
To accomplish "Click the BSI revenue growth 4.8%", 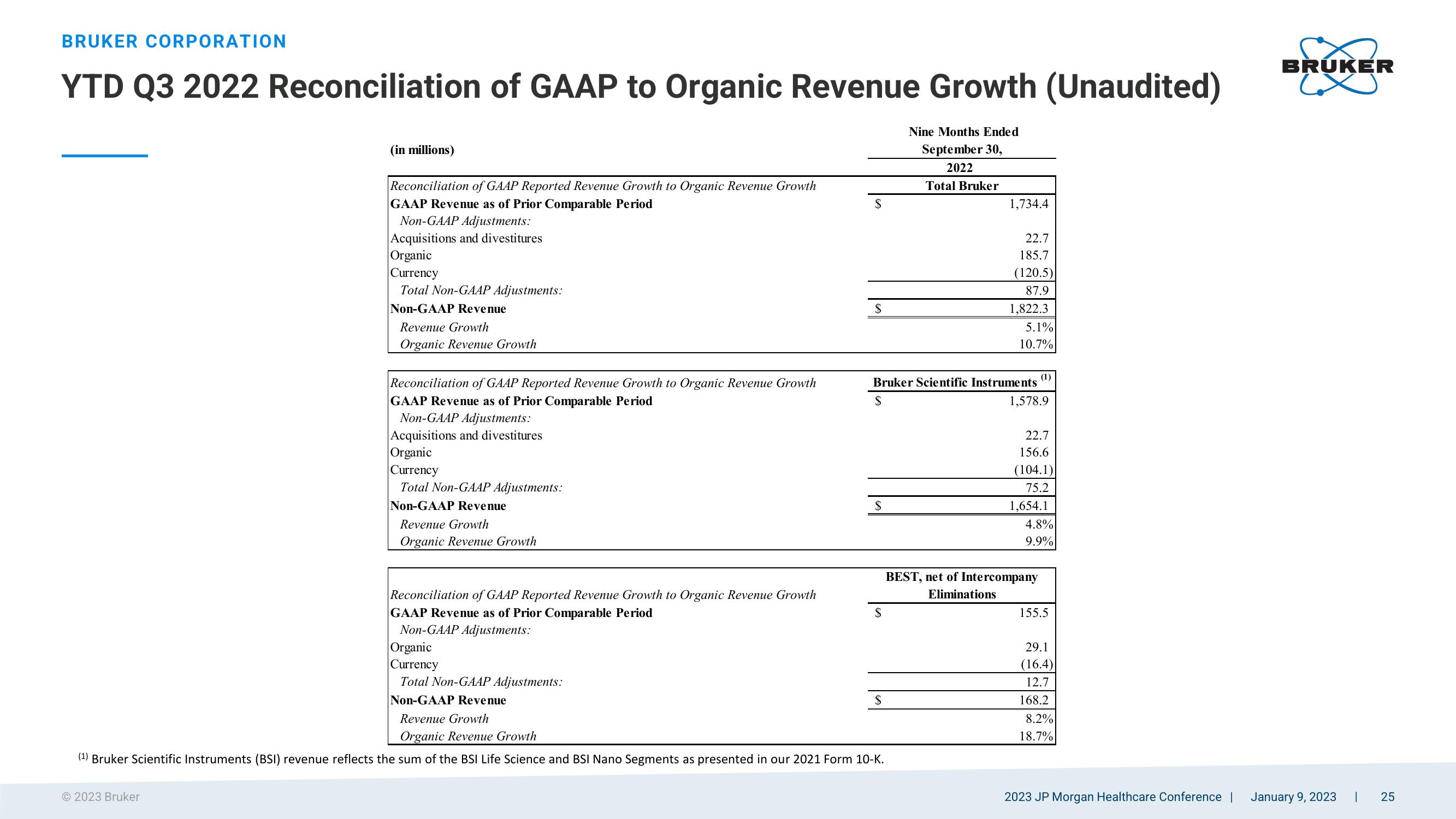I will [1039, 525].
